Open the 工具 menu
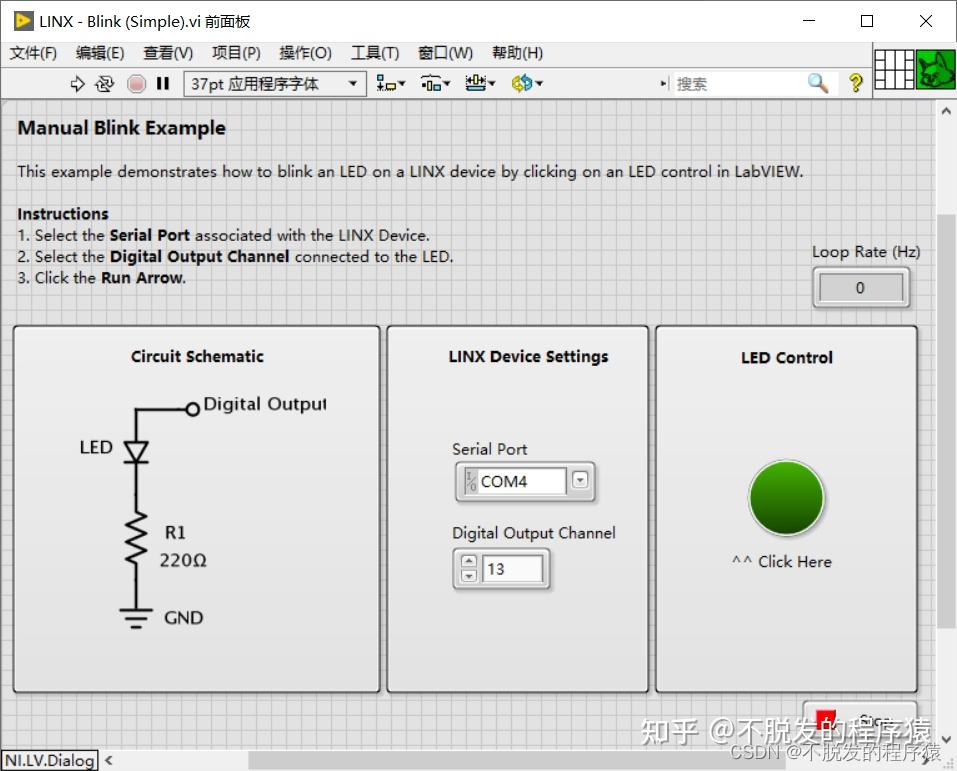957x771 pixels. (x=375, y=53)
